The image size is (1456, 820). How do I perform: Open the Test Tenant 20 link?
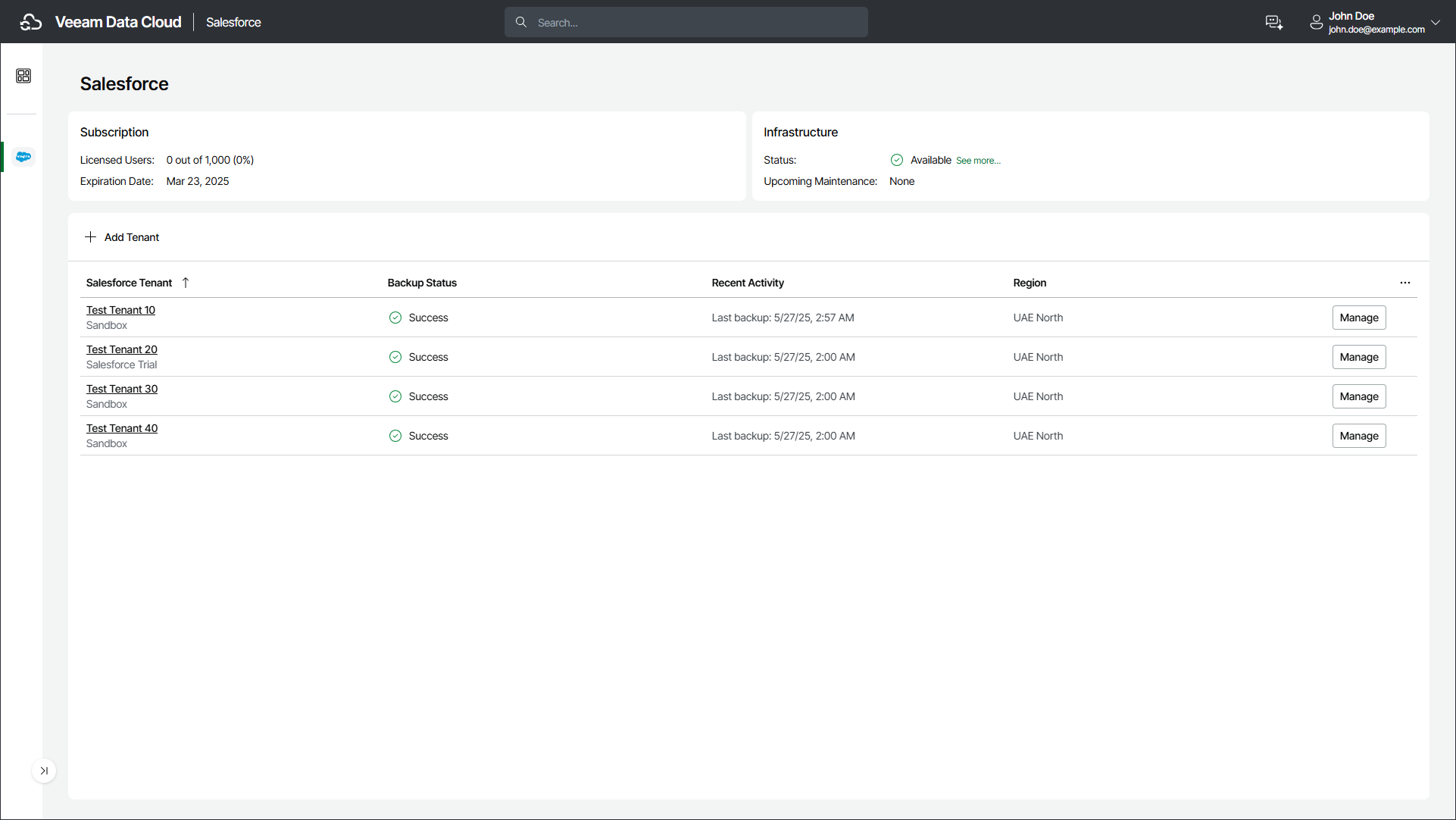(122, 349)
